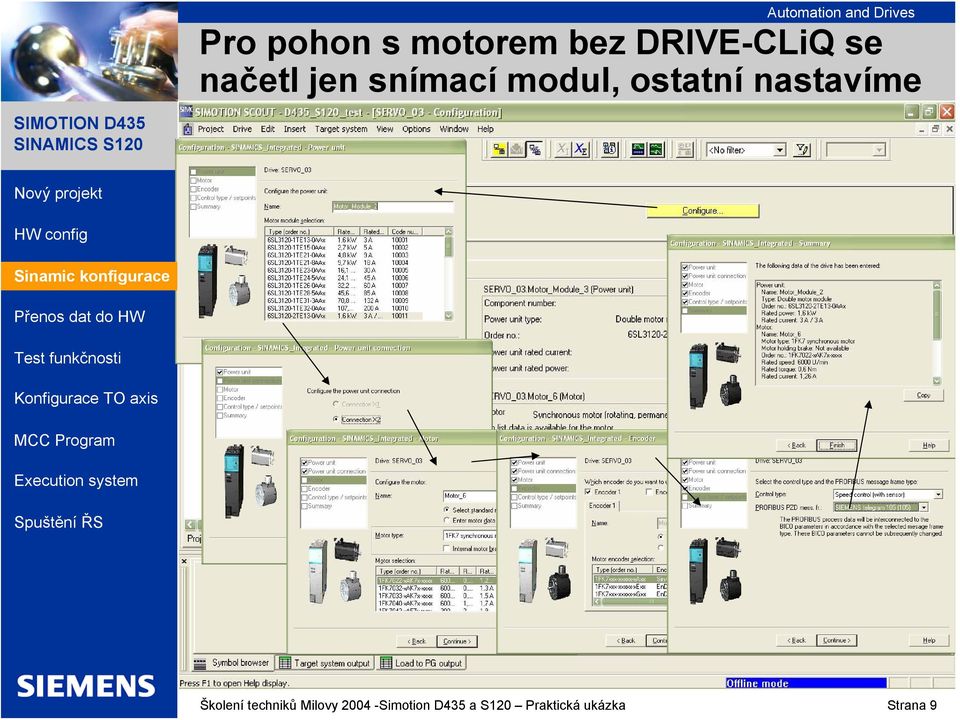Click Continue in the Motor wizard

[457, 641]
